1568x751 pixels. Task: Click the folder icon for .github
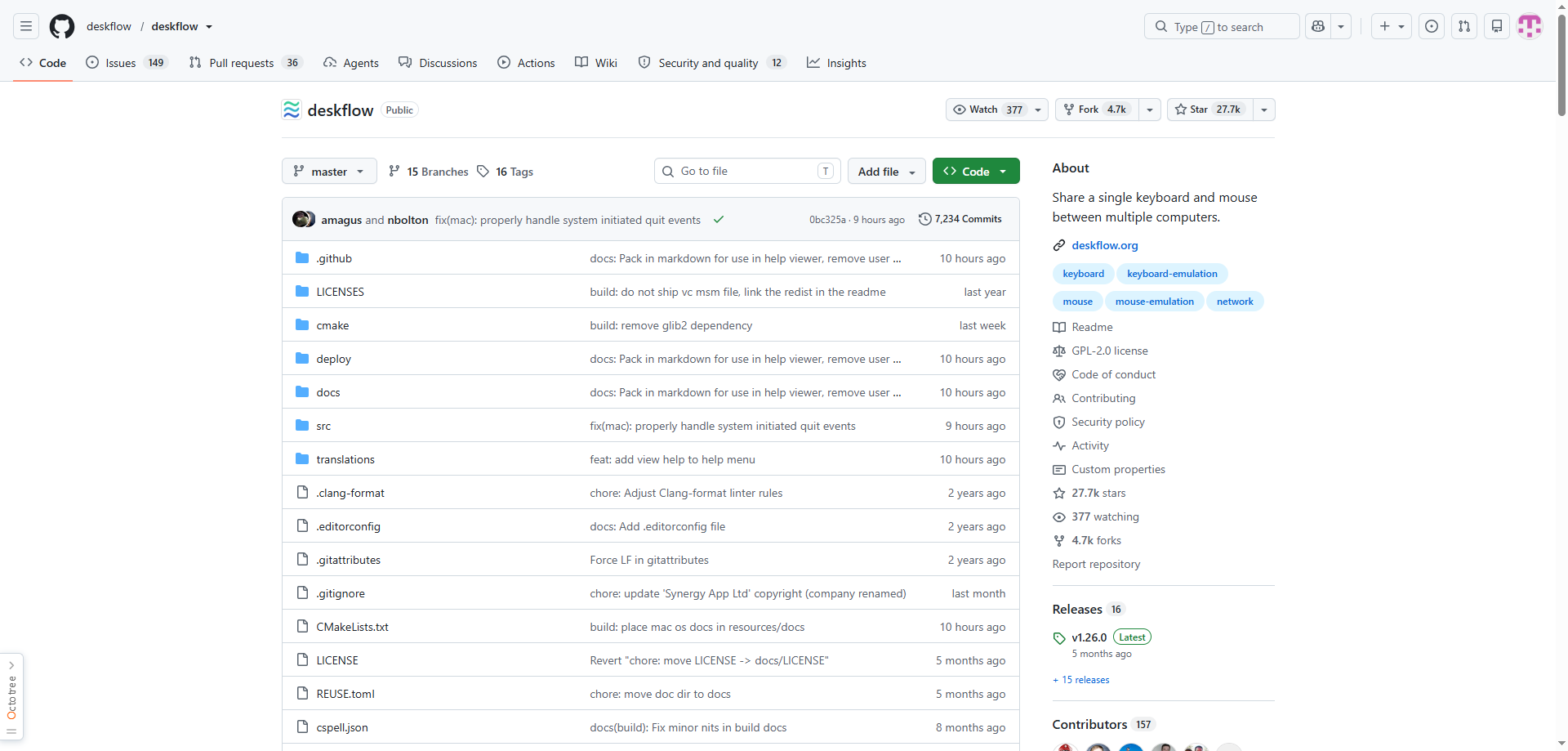[302, 258]
